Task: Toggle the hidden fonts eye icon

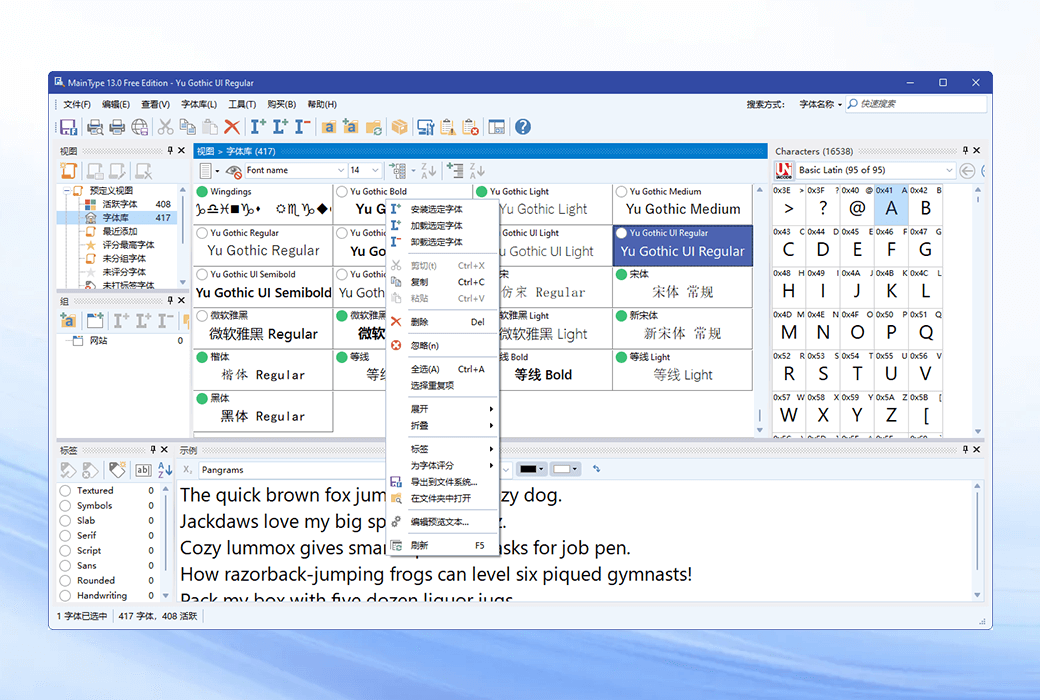Action: point(233,171)
